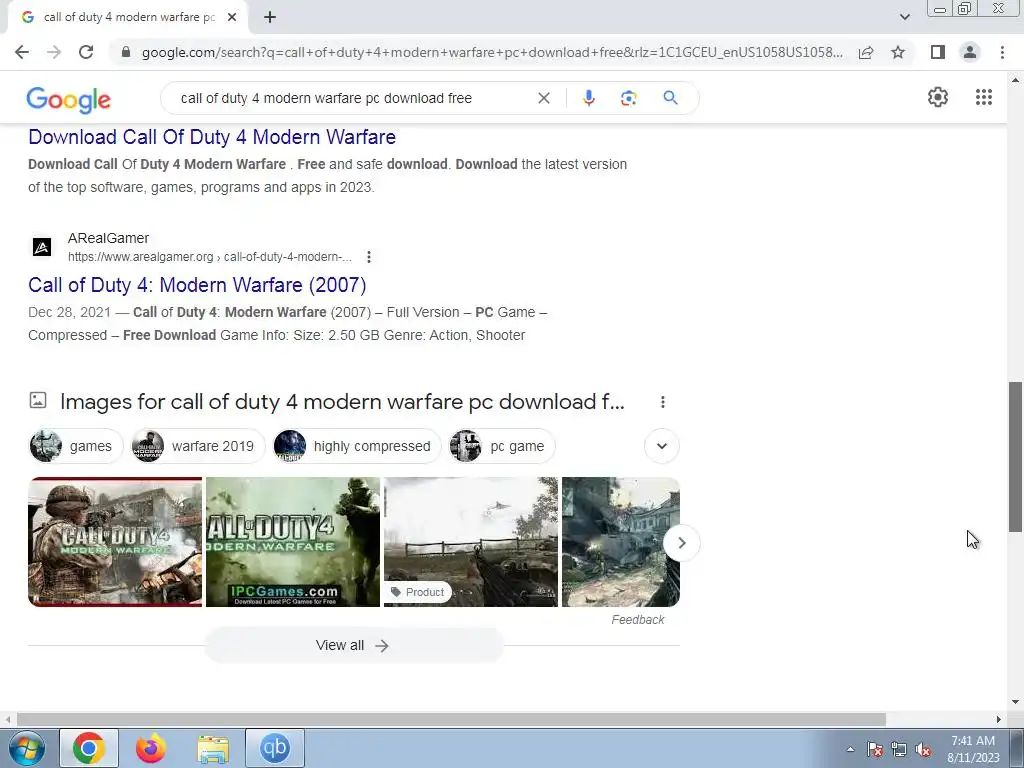
Task: Click the Images for call of duty heading
Action: 342,402
